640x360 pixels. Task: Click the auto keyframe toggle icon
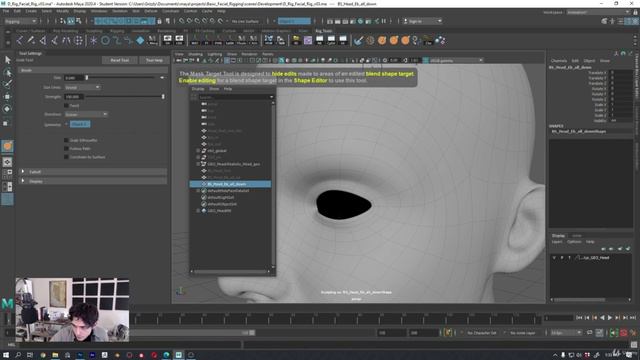tap(623, 333)
